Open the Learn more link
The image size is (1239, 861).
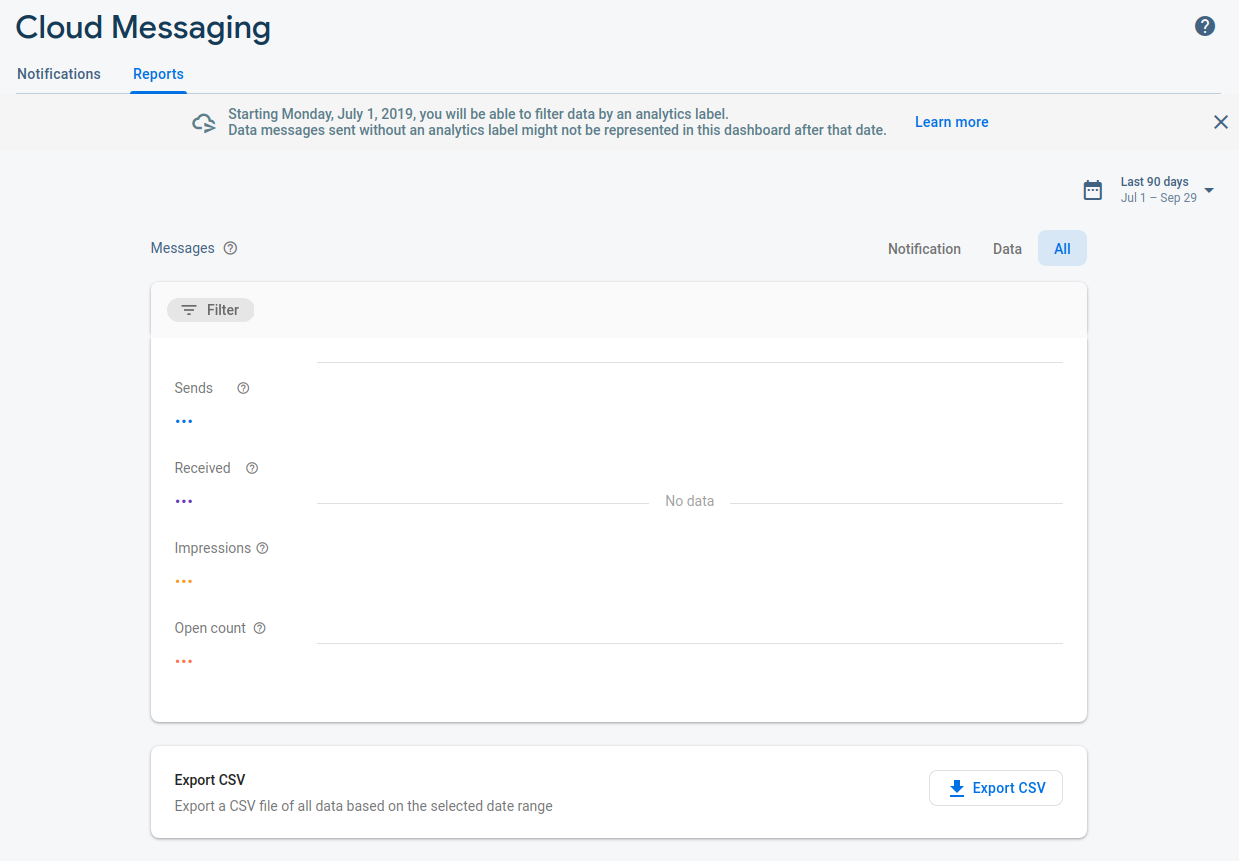(x=950, y=121)
